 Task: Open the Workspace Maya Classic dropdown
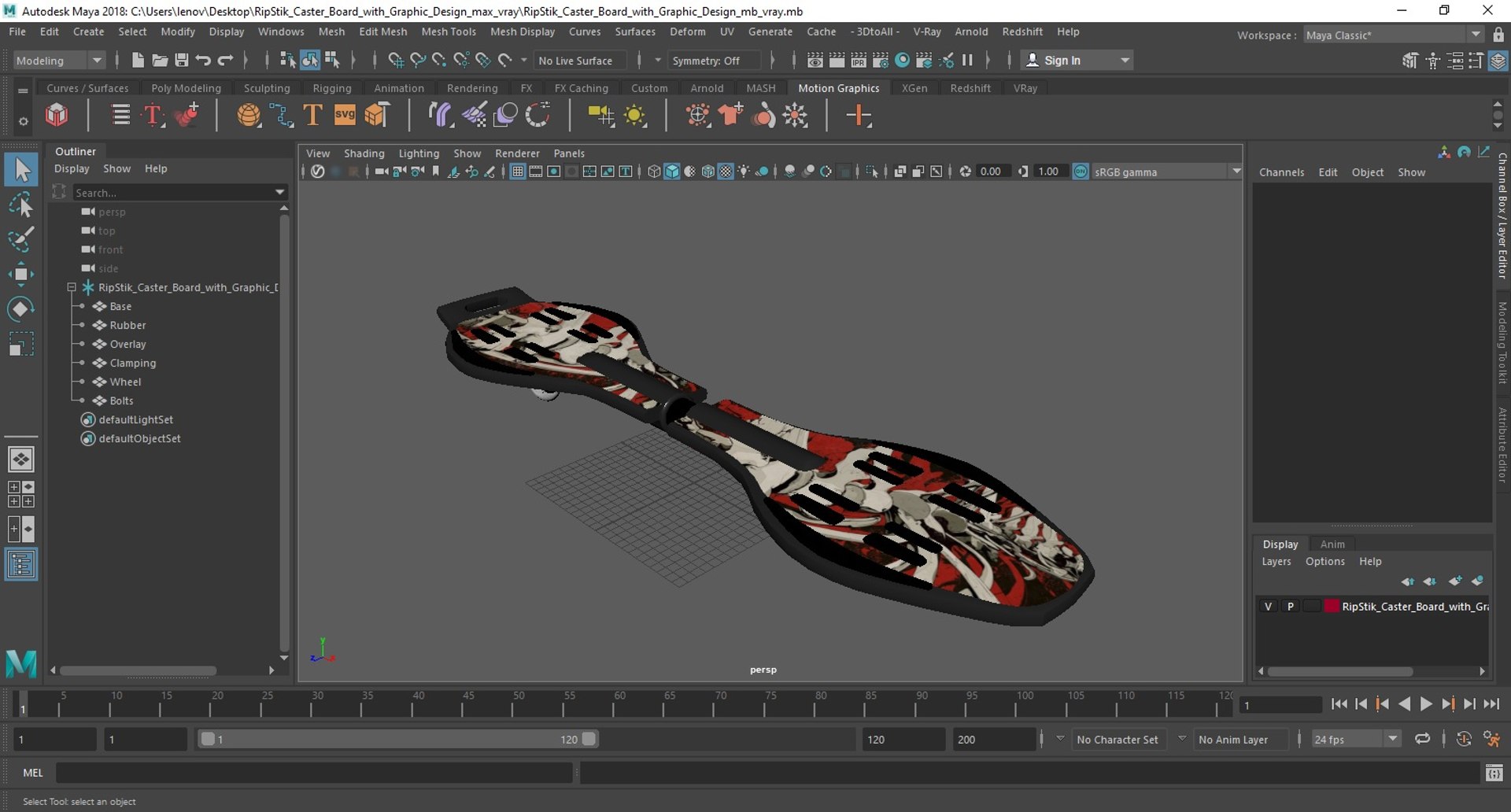pos(1393,35)
